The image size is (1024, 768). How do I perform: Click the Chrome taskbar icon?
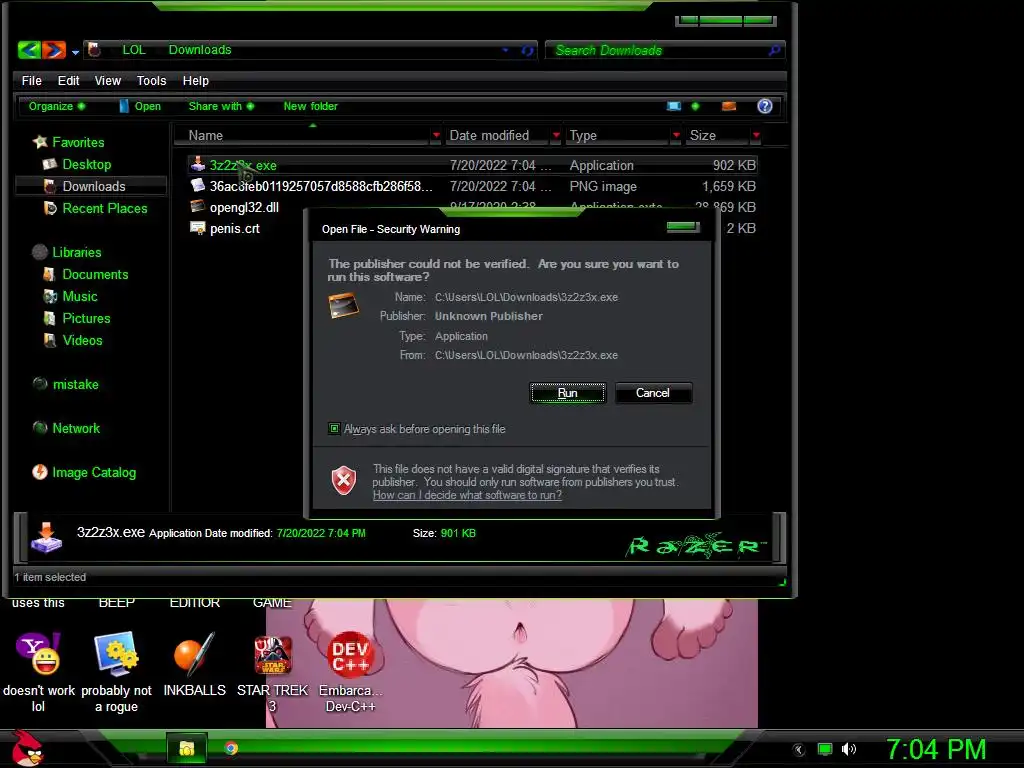pyautogui.click(x=231, y=748)
